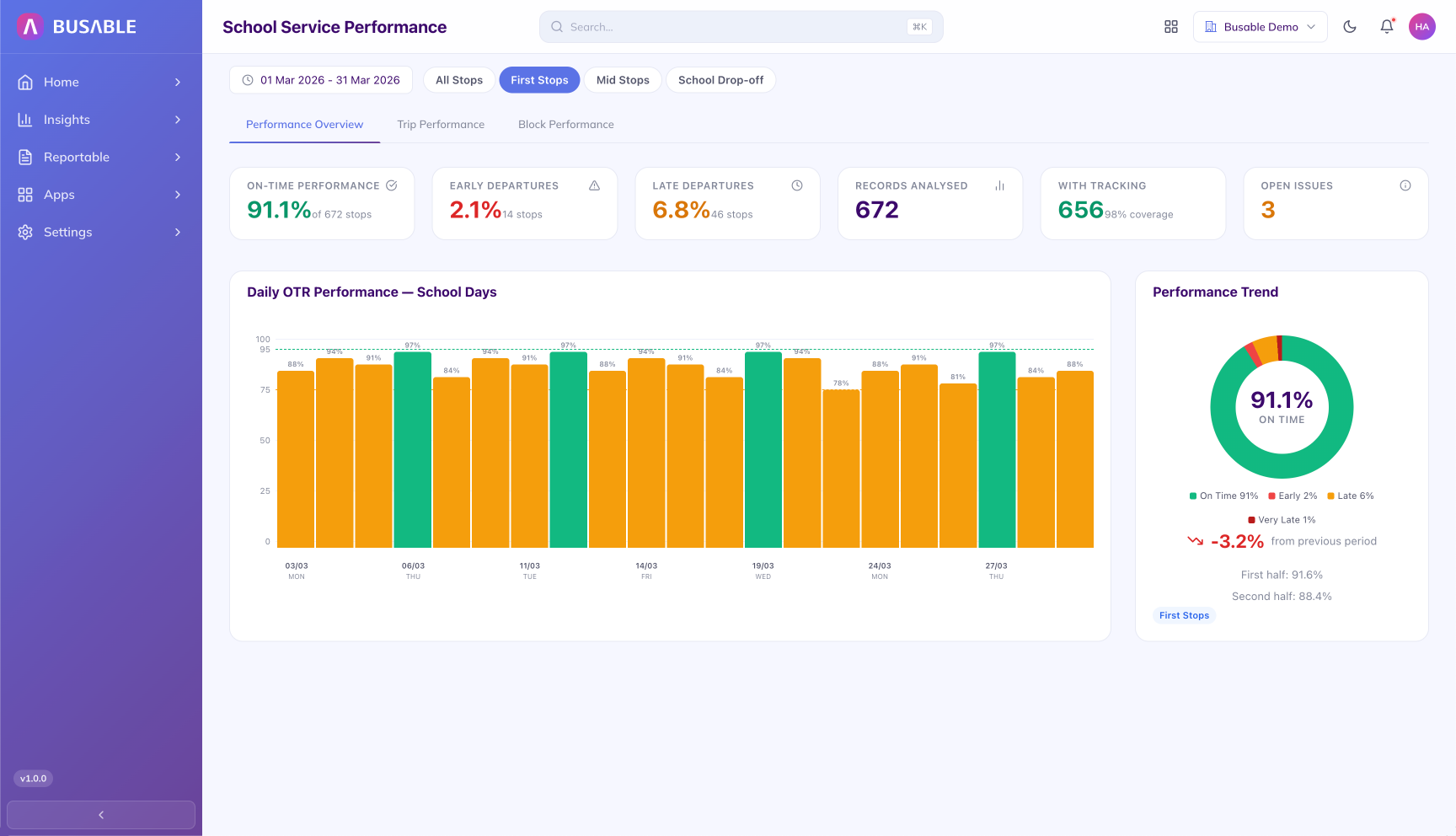Expand the Insights menu chevron

(x=178, y=120)
